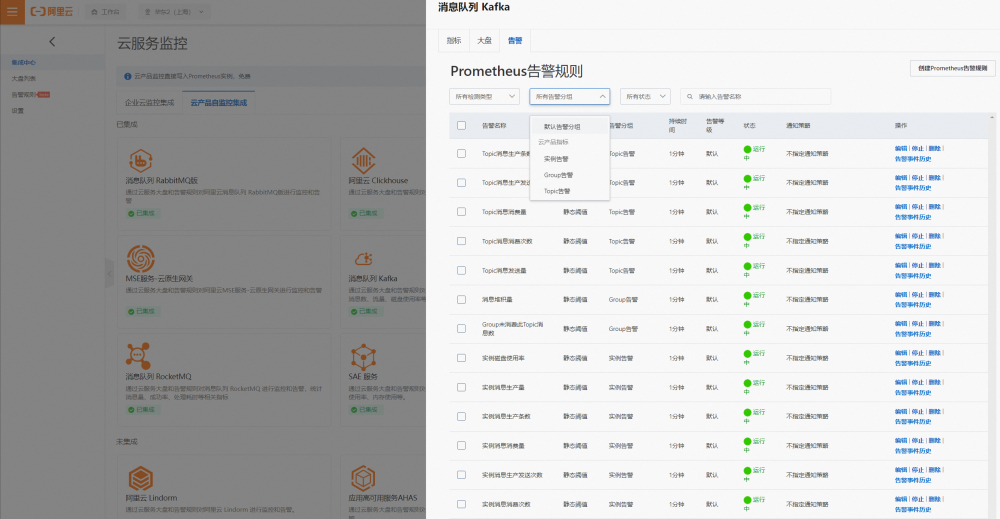Viewport: 1000px width, 519px height.
Task: Click the sidebar collapse handle on the page edge
Action: 110,274
